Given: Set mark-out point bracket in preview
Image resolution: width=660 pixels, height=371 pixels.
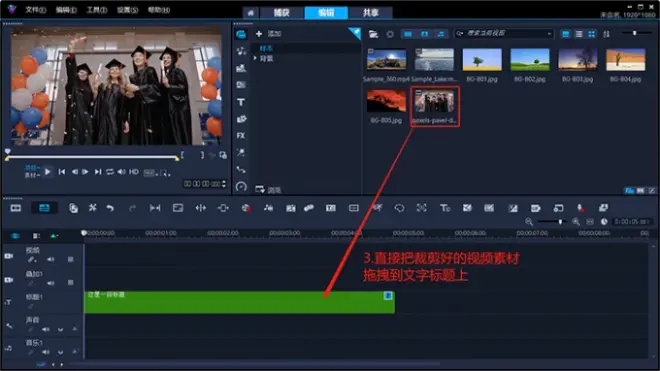Looking at the screenshot, I should click(x=202, y=155).
